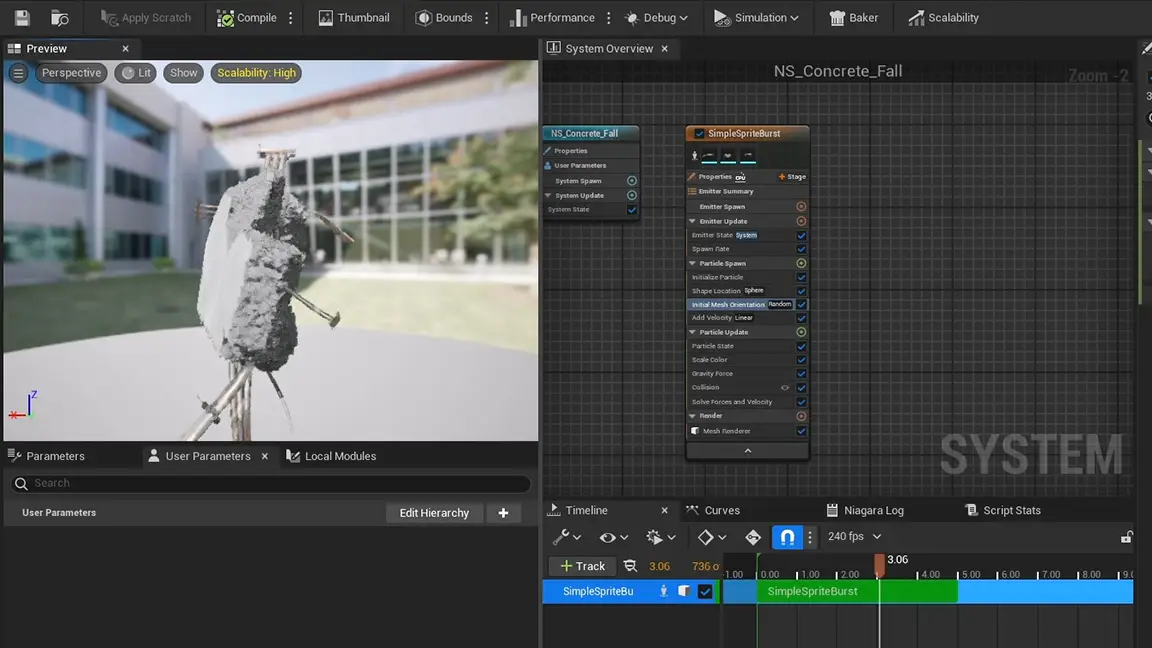
Task: Click the timeline playhead at 3.06
Action: click(879, 565)
